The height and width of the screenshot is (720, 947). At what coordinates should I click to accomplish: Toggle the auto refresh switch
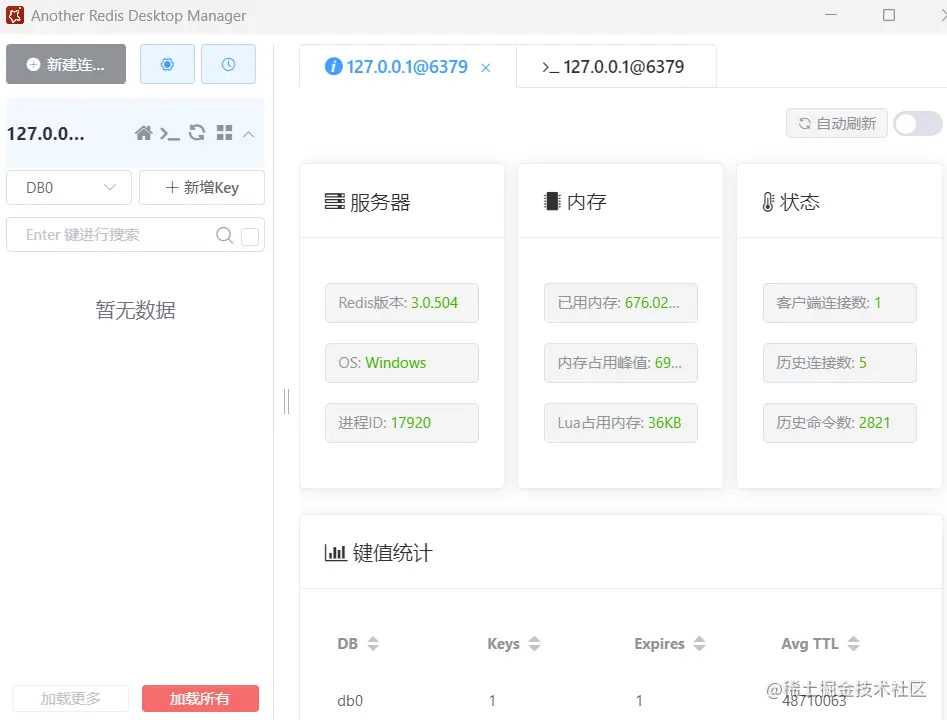918,124
